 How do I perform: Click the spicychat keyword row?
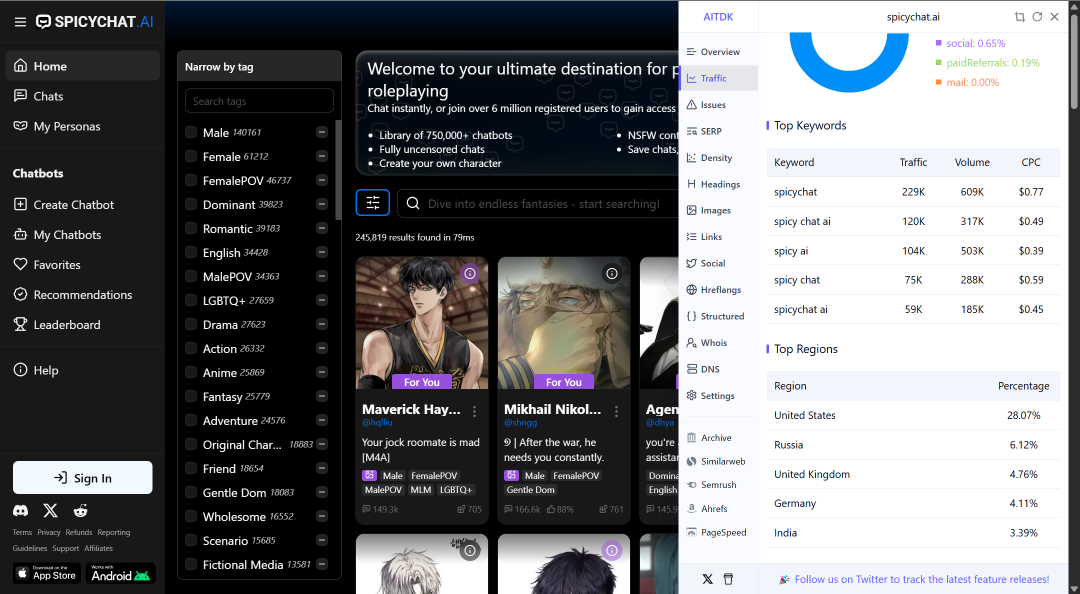click(x=913, y=192)
